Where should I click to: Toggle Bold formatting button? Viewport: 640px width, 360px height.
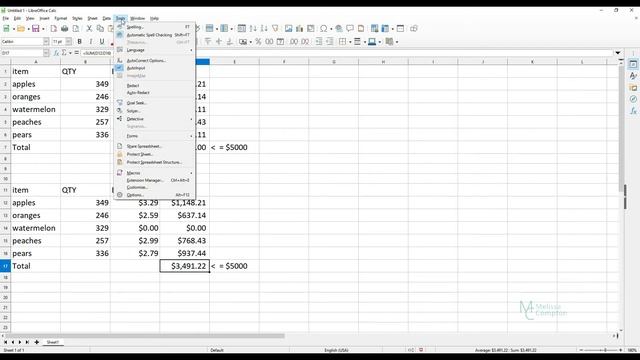pos(80,42)
